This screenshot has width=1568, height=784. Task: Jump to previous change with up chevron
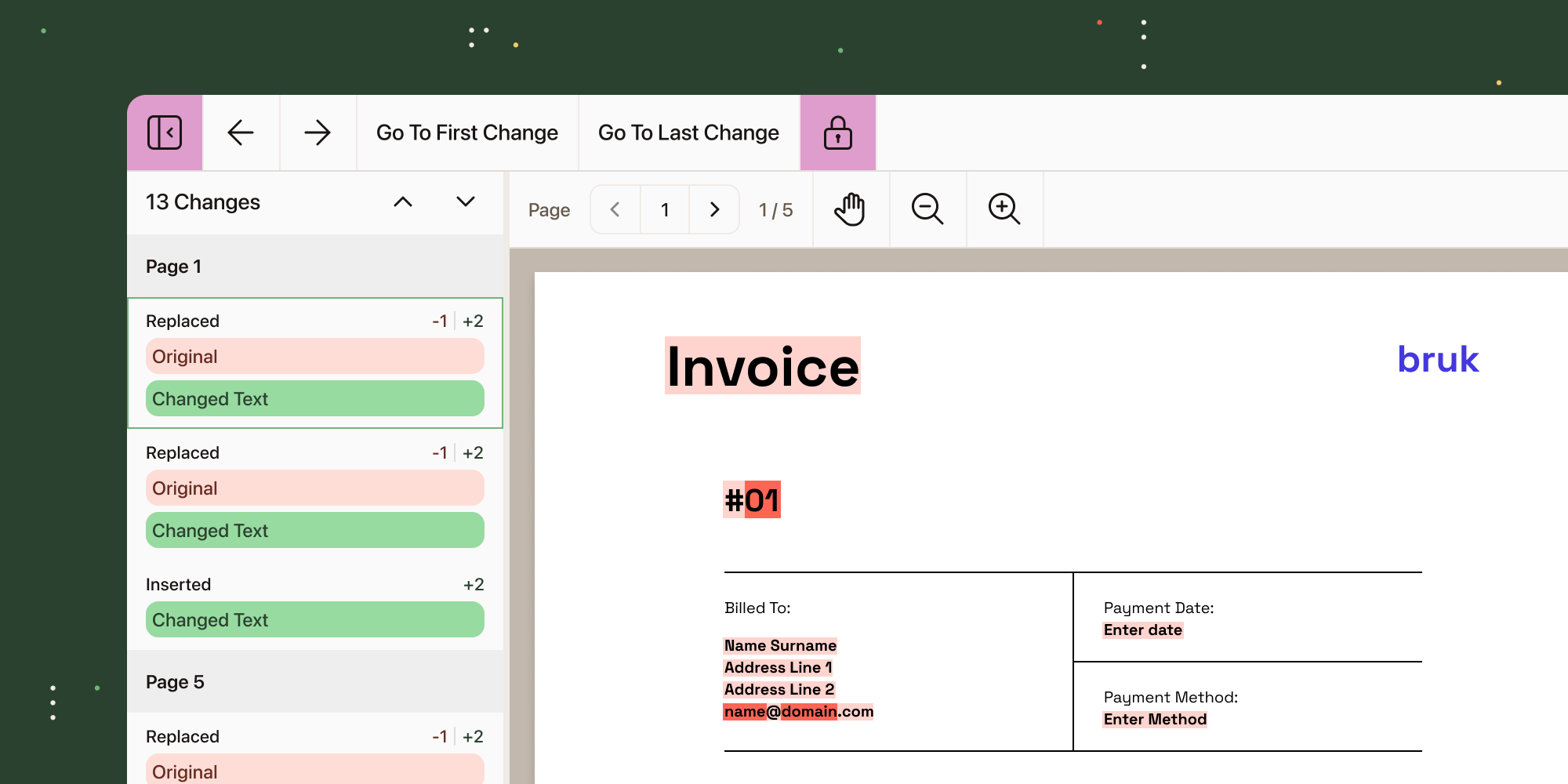(x=403, y=201)
